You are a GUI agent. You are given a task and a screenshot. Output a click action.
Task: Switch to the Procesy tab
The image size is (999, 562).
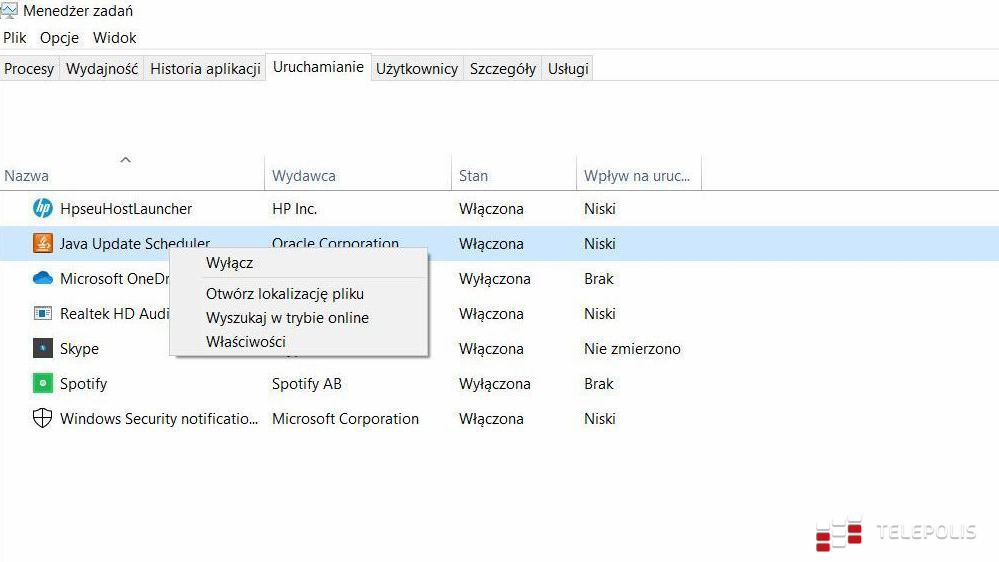click(x=29, y=69)
